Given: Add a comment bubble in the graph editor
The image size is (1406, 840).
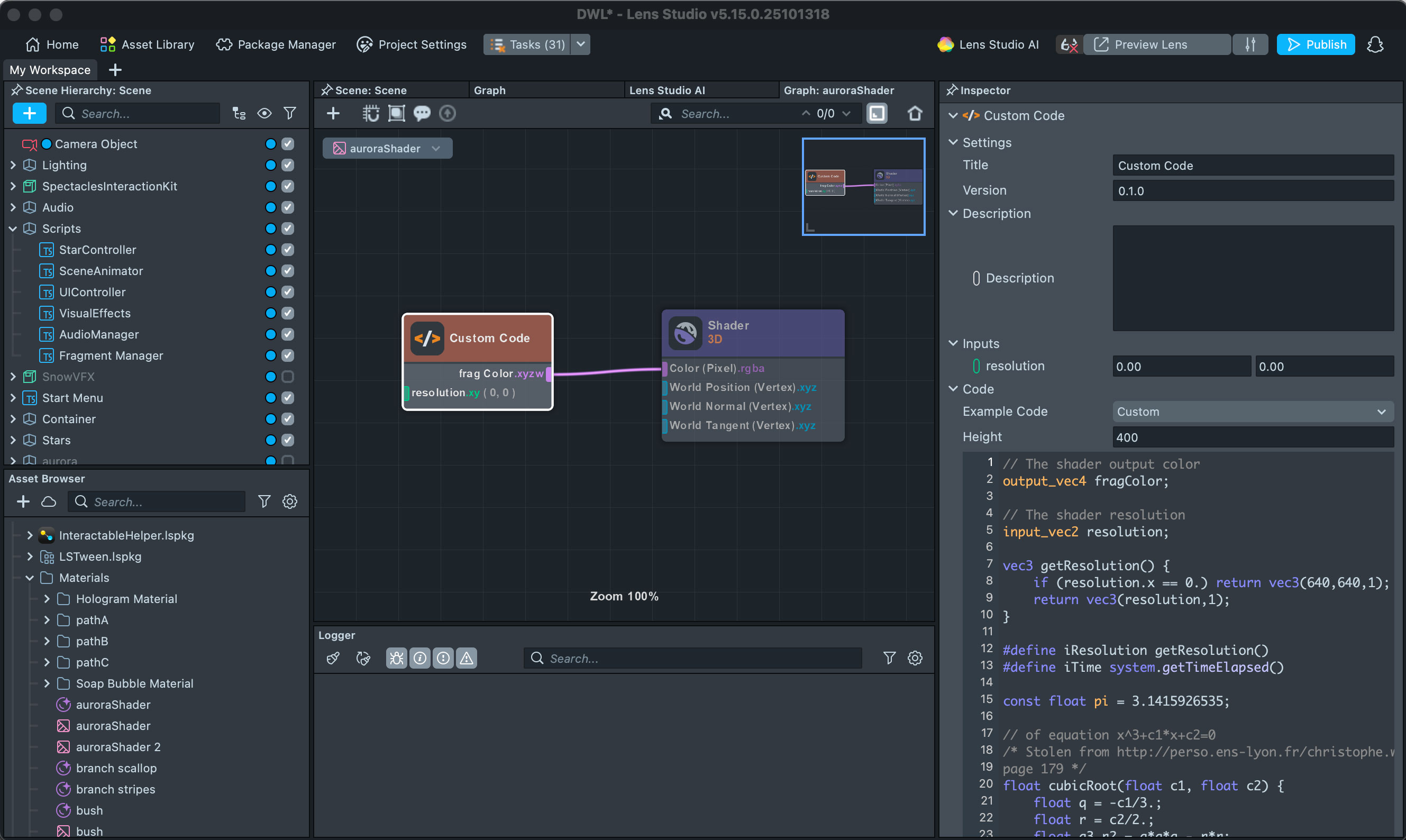Looking at the screenshot, I should [x=422, y=113].
